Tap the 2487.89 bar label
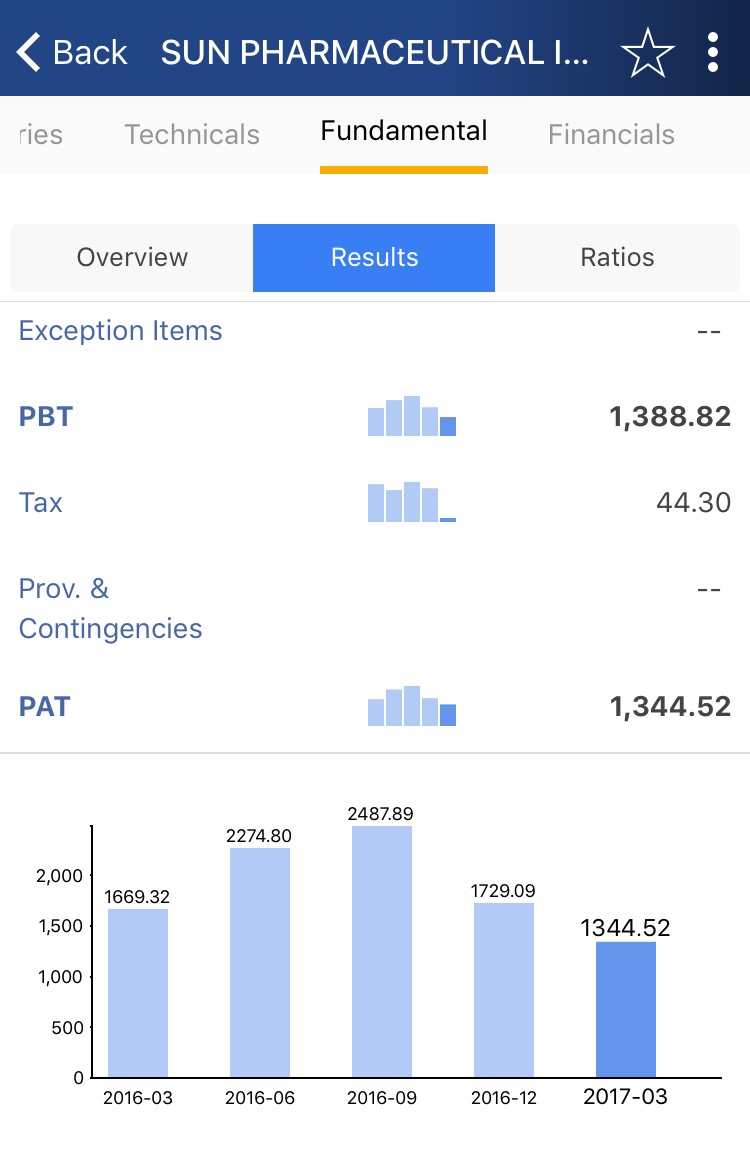Screen dimensions: 750x1160 [x=380, y=814]
